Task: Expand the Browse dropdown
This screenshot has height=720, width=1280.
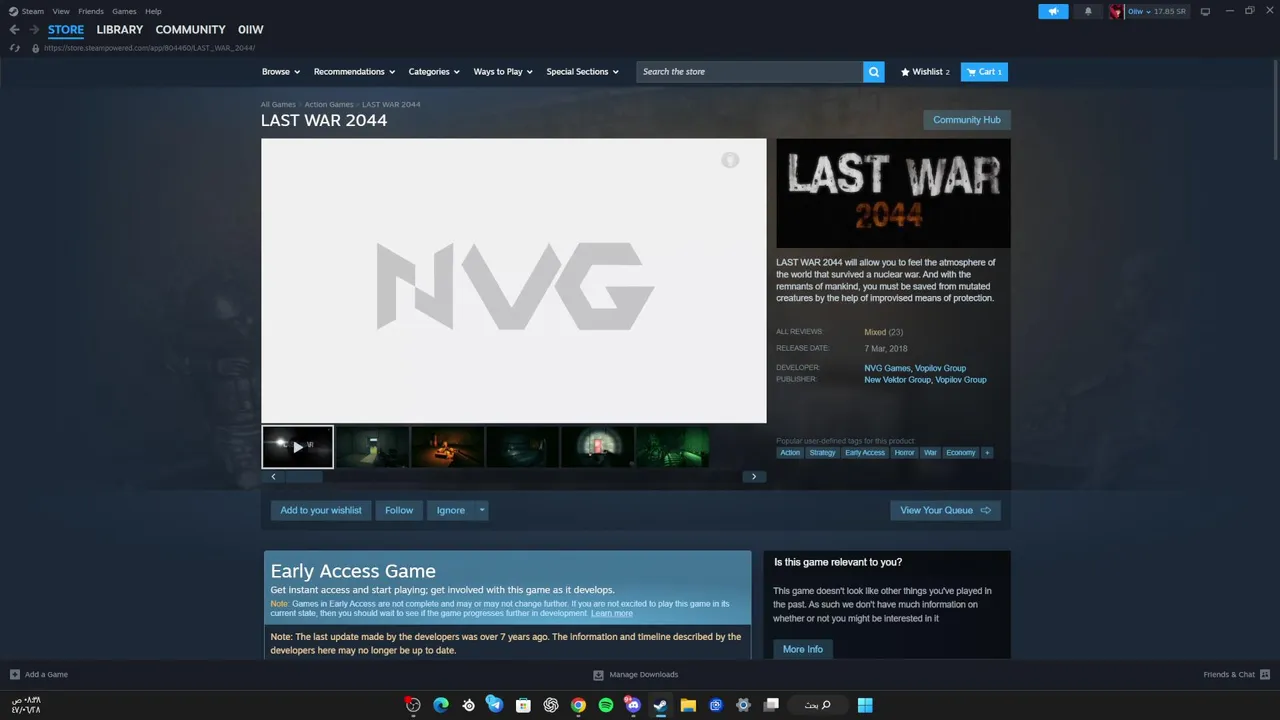Action: [x=280, y=72]
